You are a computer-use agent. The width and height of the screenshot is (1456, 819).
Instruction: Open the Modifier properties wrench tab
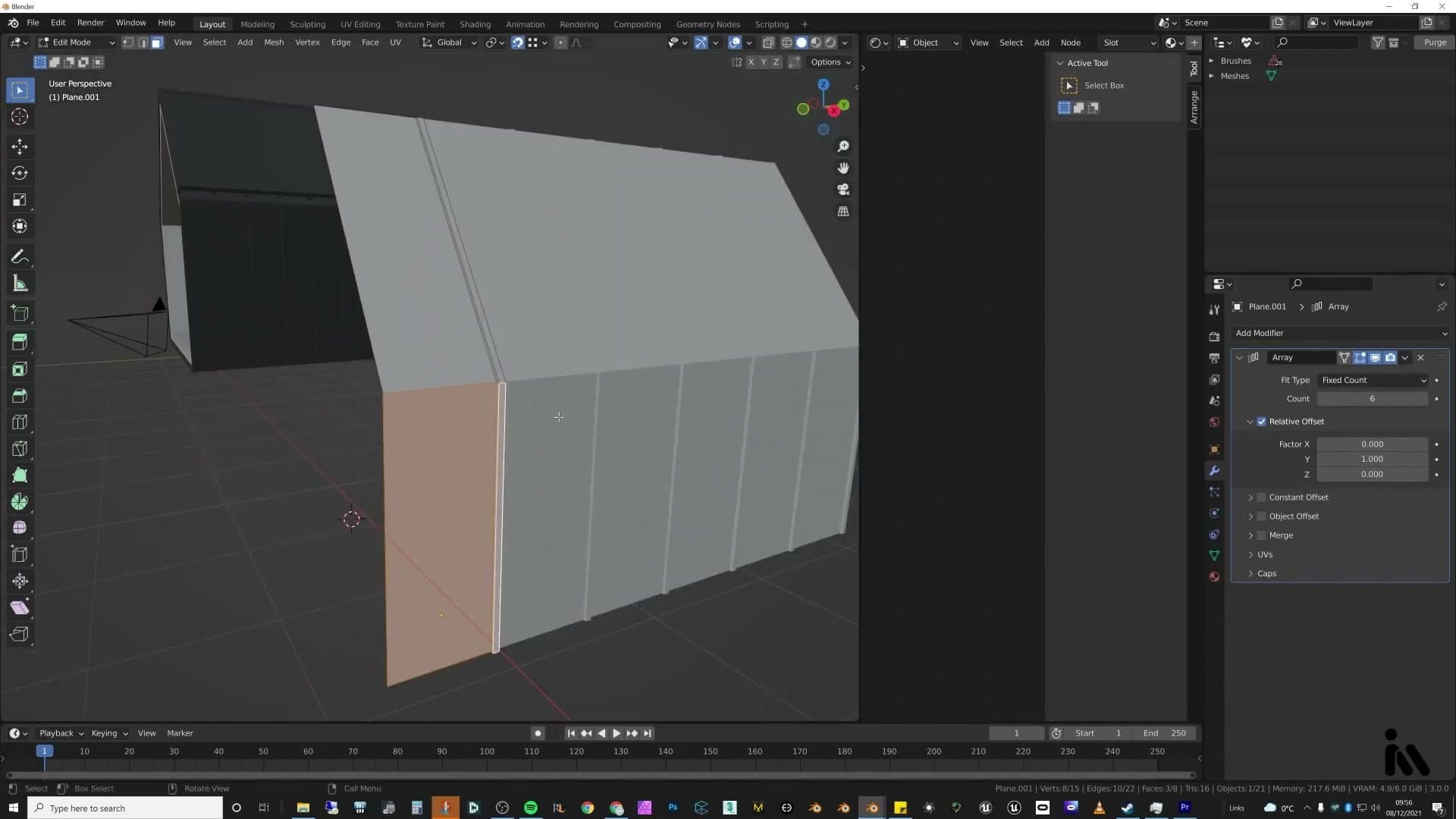pyautogui.click(x=1214, y=471)
